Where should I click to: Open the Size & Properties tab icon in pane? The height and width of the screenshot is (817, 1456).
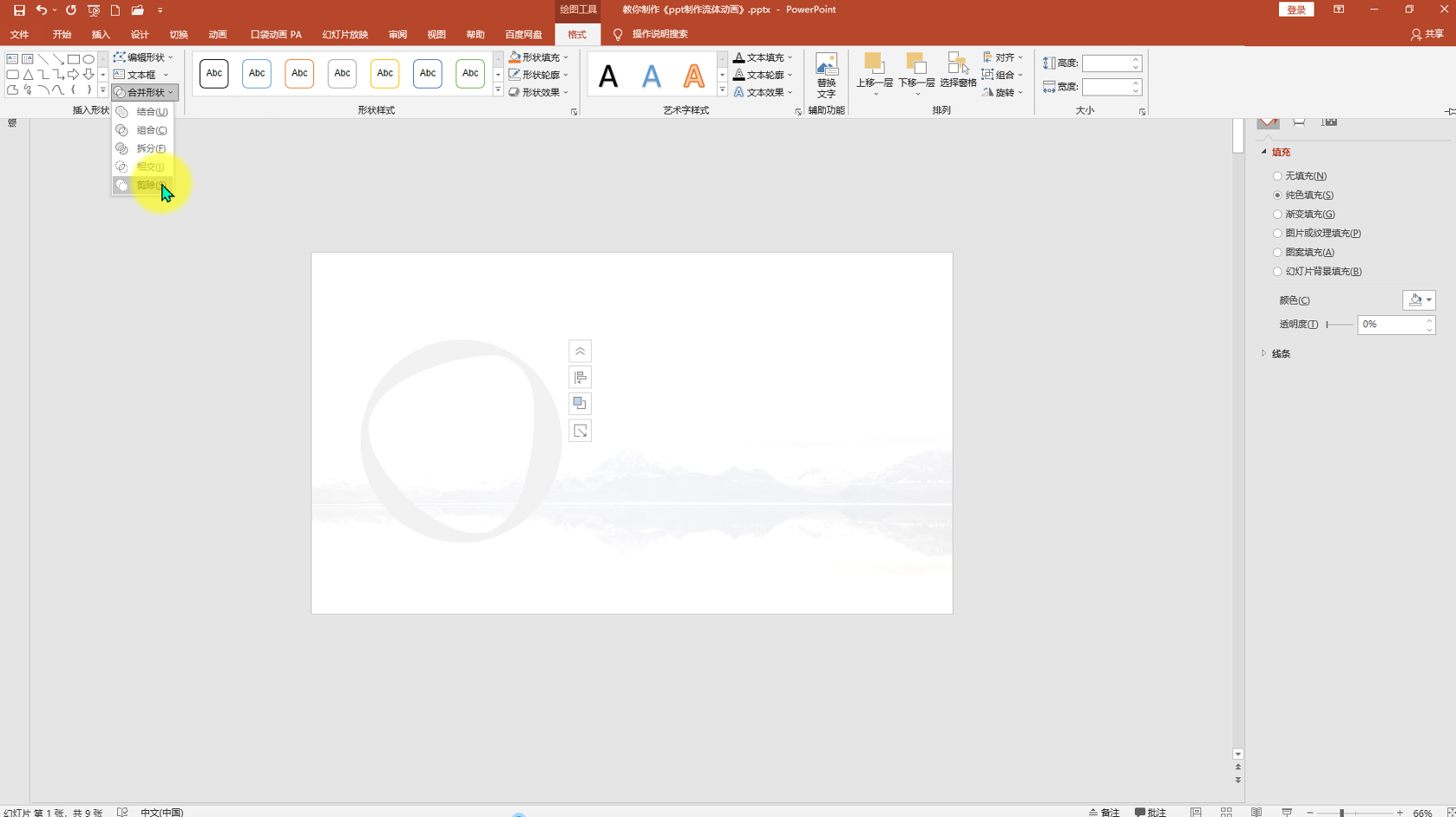click(x=1329, y=122)
